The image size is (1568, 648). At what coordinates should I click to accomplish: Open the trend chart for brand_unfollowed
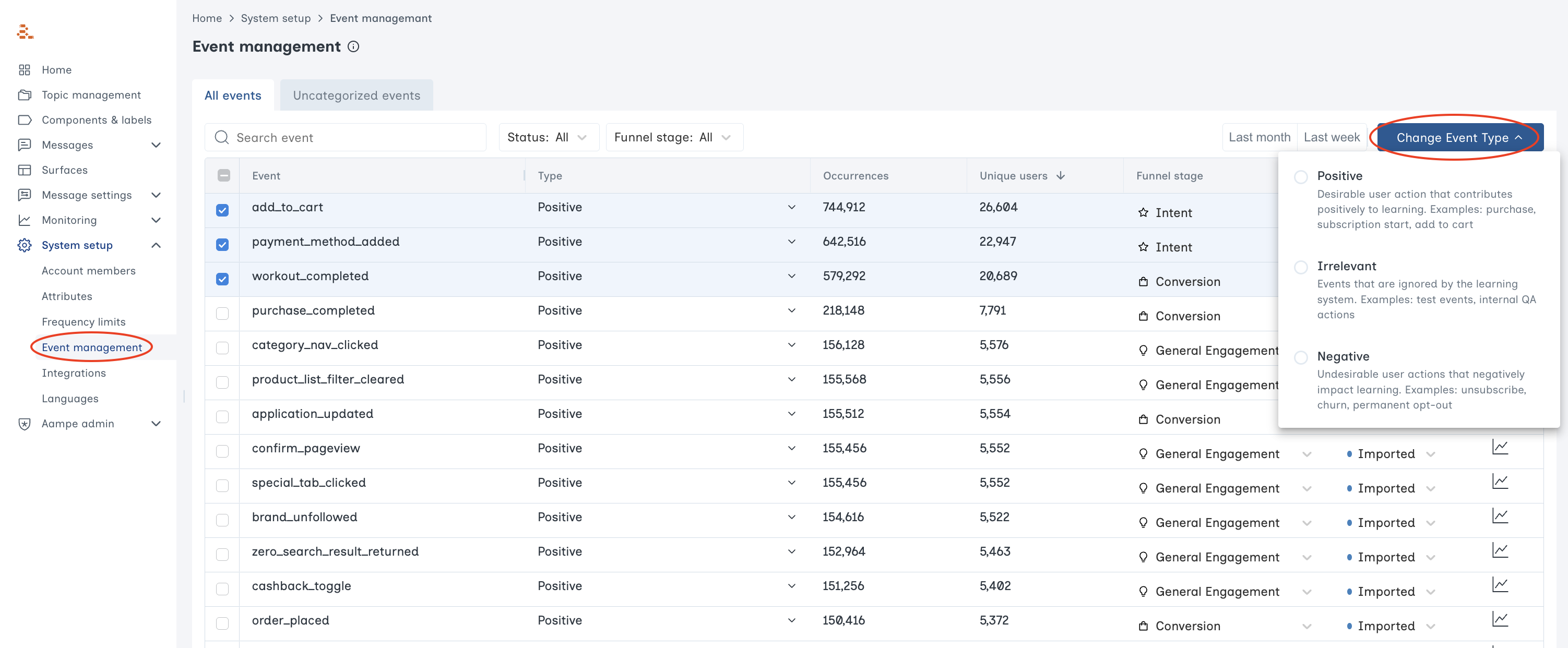pyautogui.click(x=1500, y=517)
